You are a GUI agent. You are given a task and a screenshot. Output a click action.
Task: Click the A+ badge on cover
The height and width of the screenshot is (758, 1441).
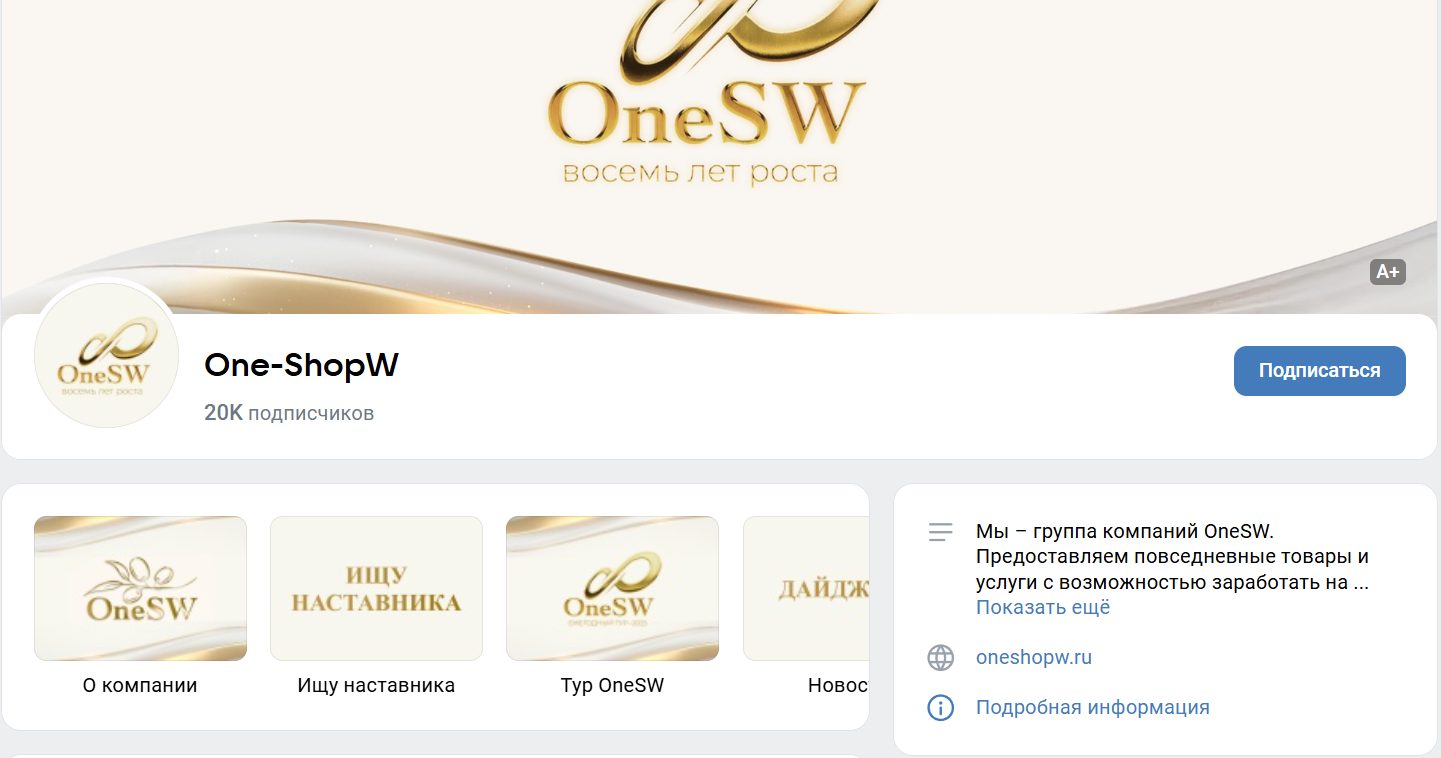pos(1388,271)
